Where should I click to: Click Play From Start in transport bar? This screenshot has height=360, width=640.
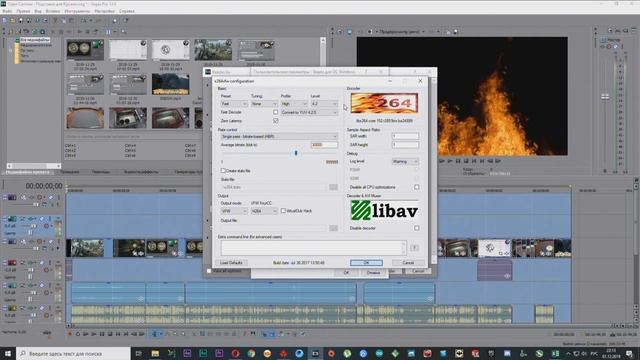tap(86, 334)
